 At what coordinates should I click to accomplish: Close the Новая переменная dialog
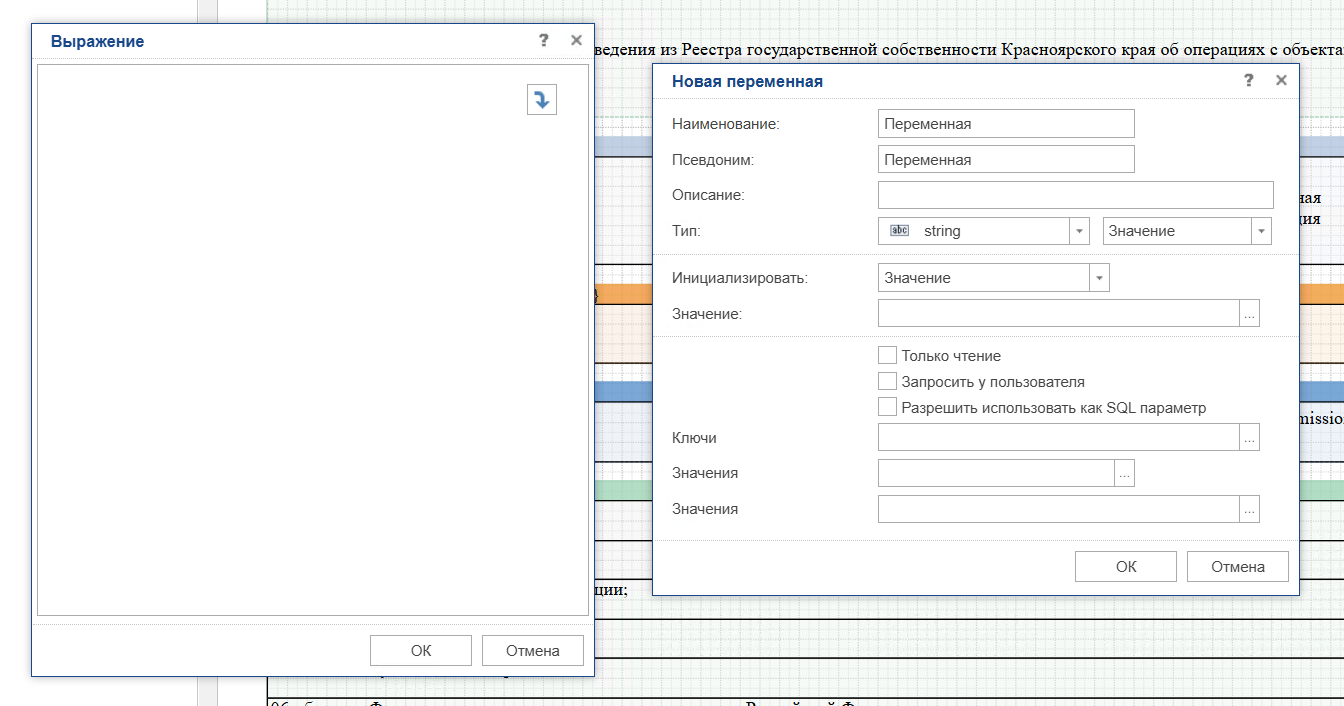click(1281, 81)
